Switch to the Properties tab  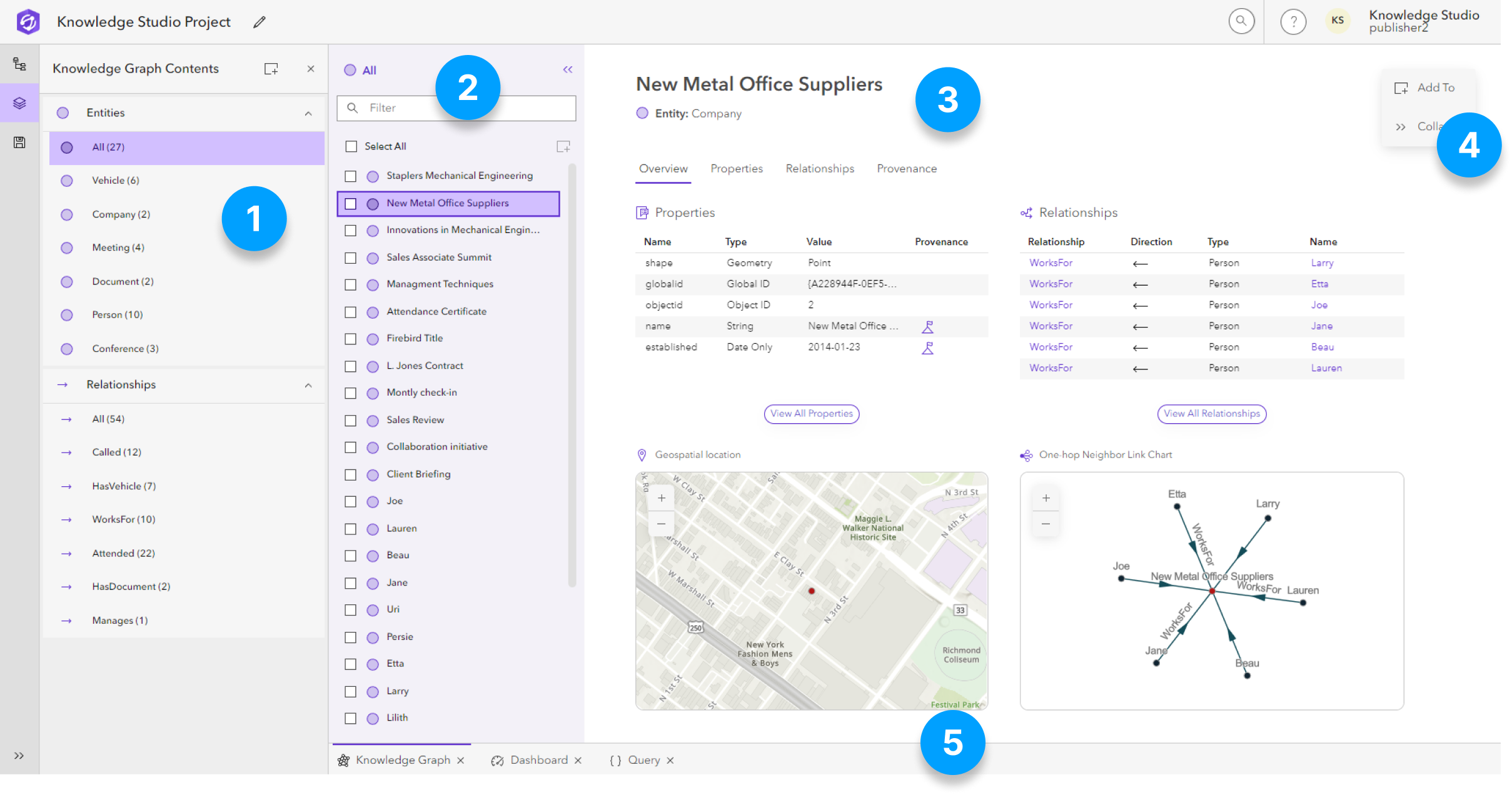(x=736, y=168)
